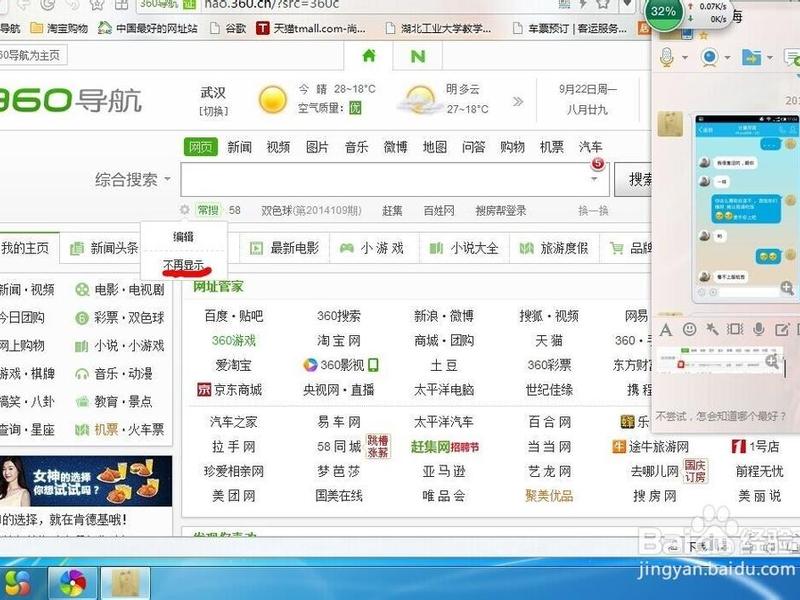Open the 360游戏 link
The height and width of the screenshot is (600, 800).
234,340
